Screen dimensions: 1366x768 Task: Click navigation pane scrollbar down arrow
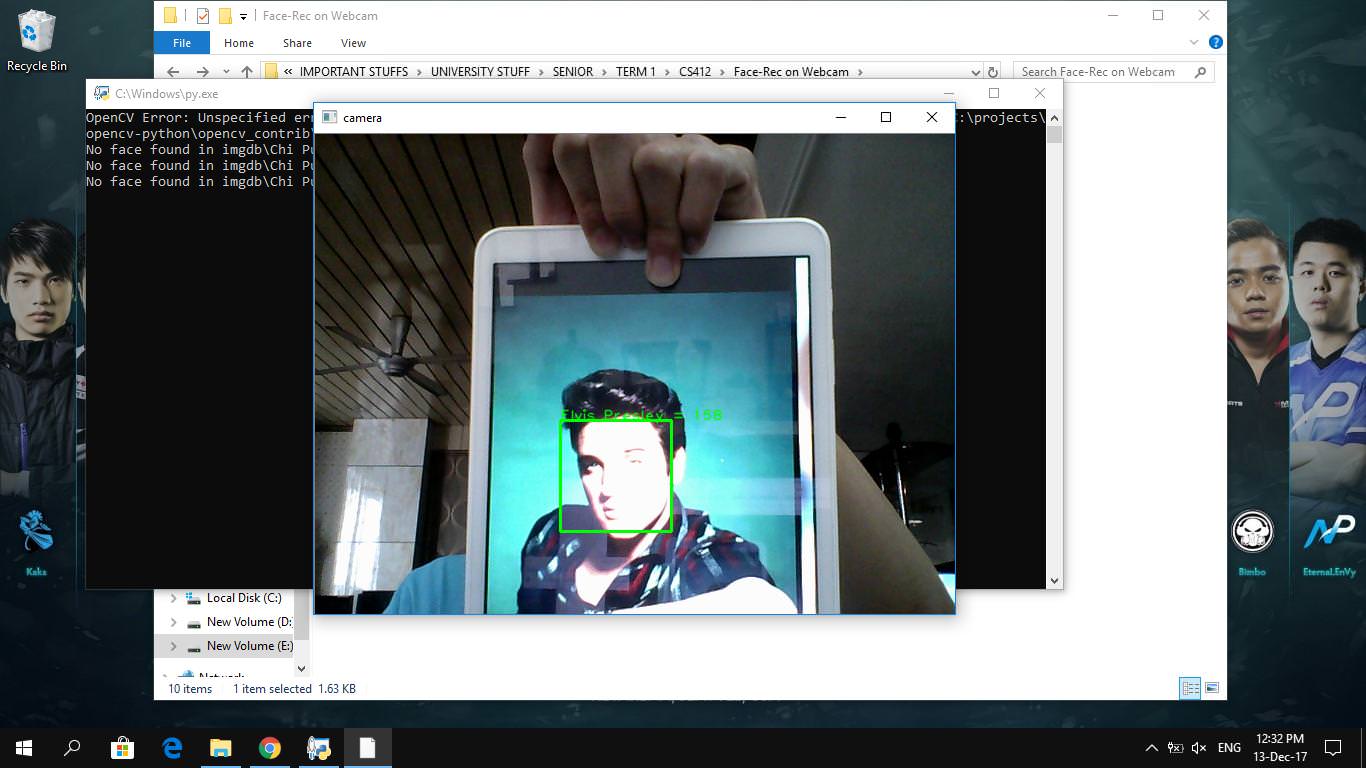click(x=303, y=668)
